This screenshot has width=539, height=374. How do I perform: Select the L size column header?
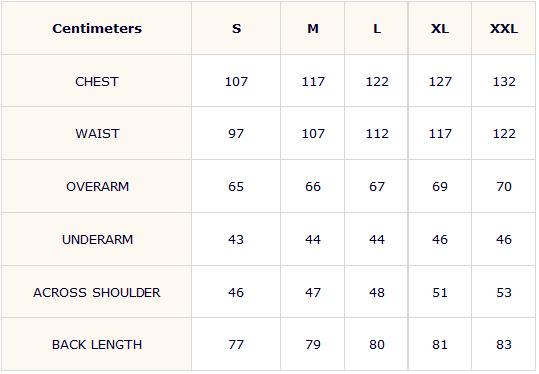click(377, 29)
